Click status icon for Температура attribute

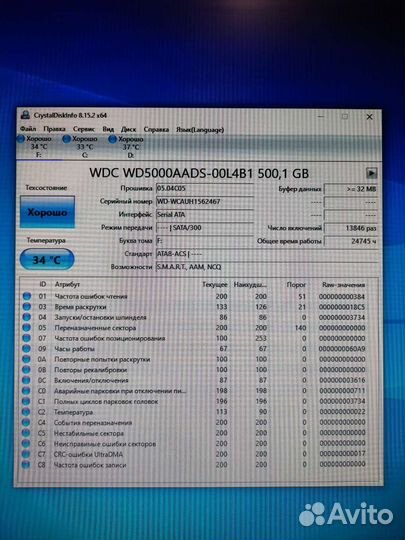point(26,412)
